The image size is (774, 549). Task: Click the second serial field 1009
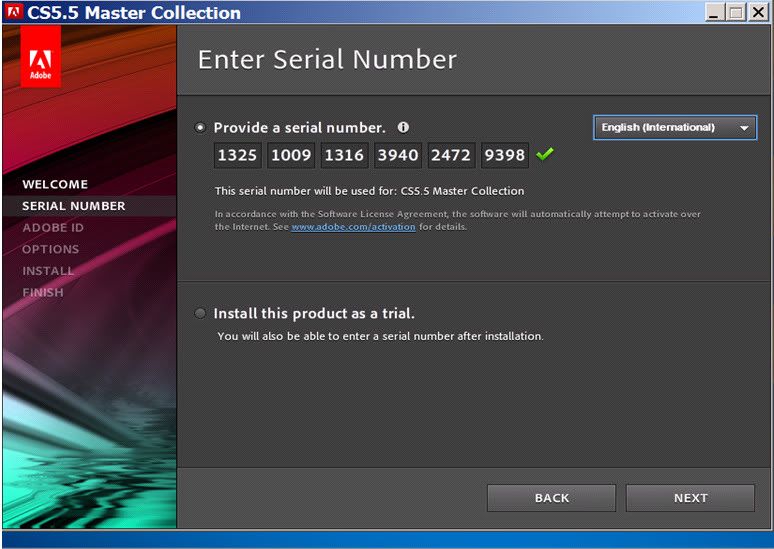(x=291, y=155)
